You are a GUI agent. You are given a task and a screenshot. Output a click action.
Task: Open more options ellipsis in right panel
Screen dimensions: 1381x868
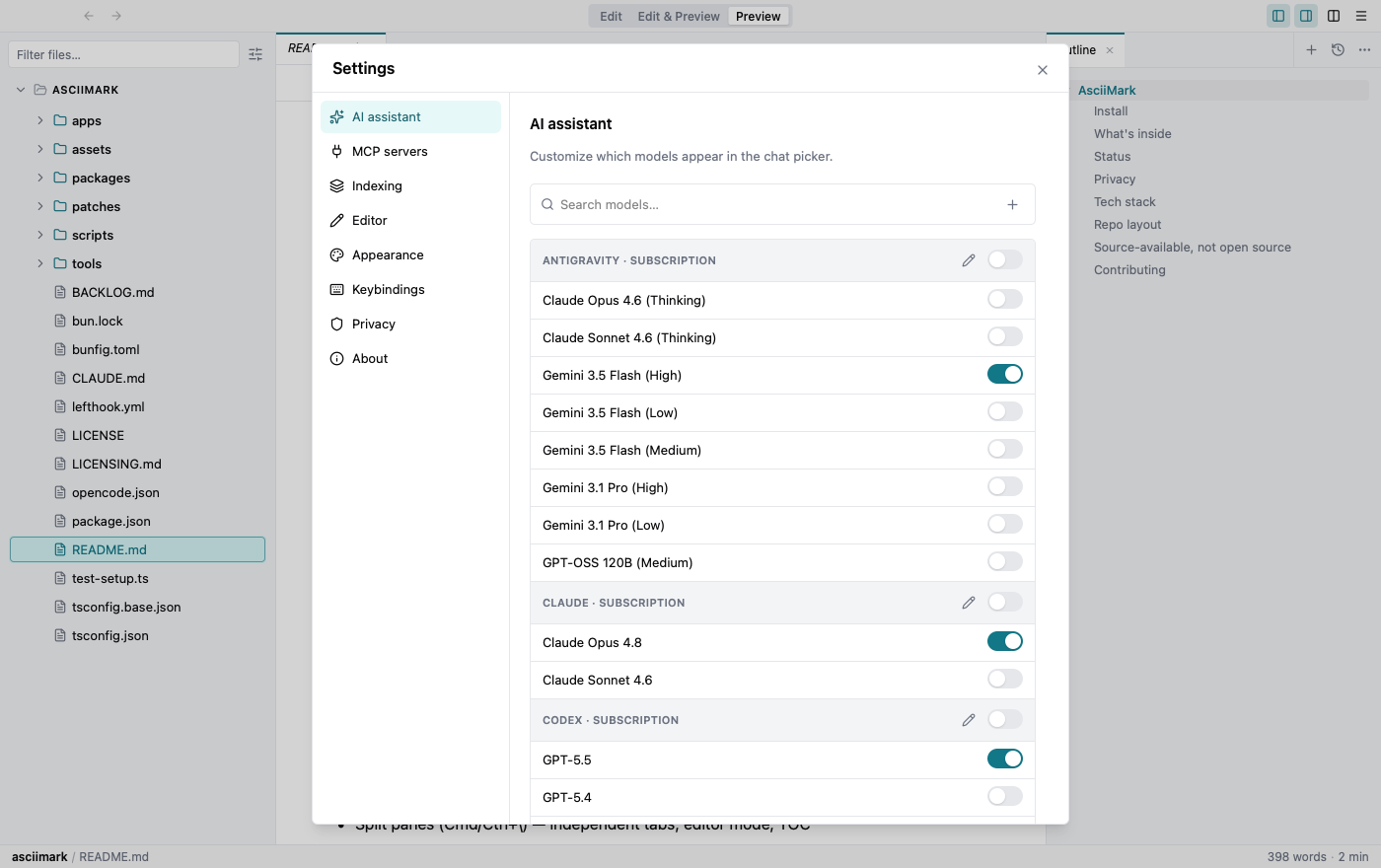pos(1364,49)
